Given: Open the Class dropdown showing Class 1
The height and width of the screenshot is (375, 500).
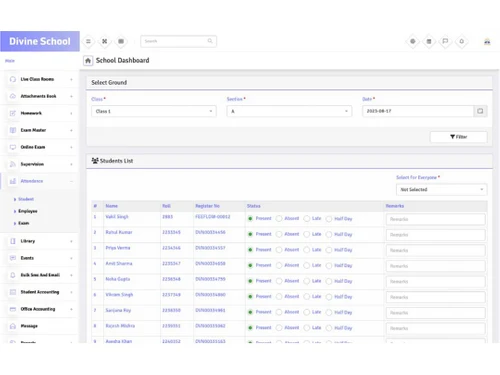Looking at the screenshot, I should (x=154, y=111).
